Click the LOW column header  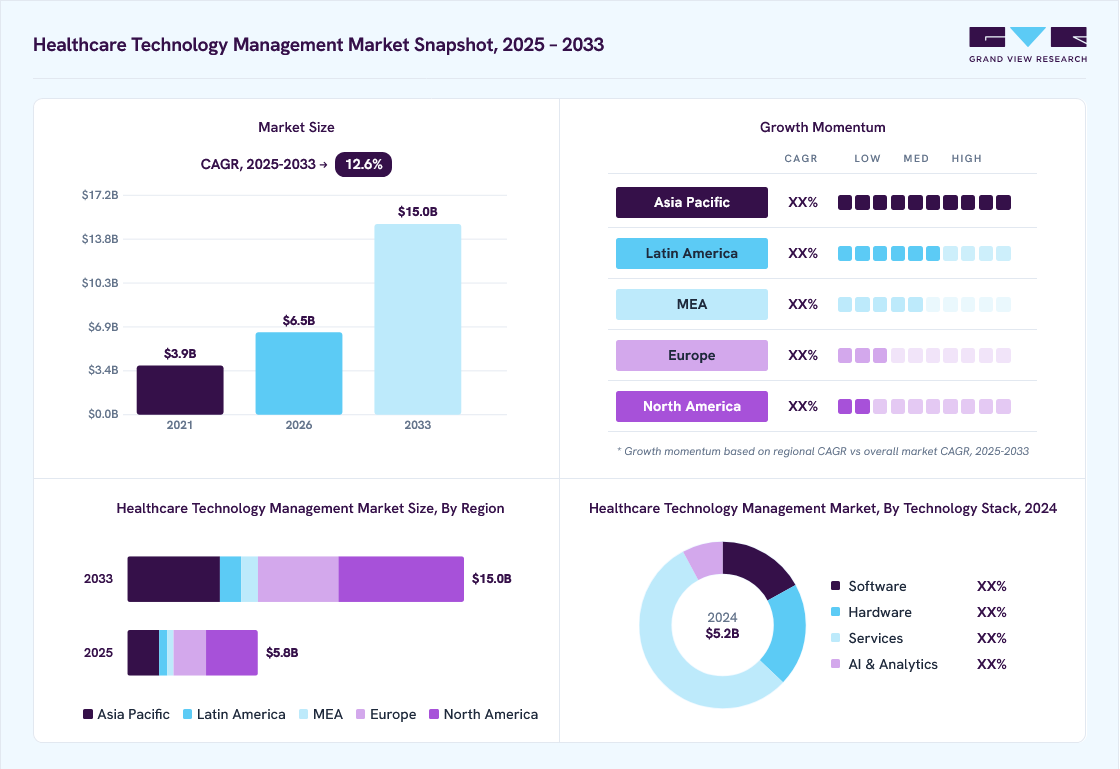pos(867,159)
